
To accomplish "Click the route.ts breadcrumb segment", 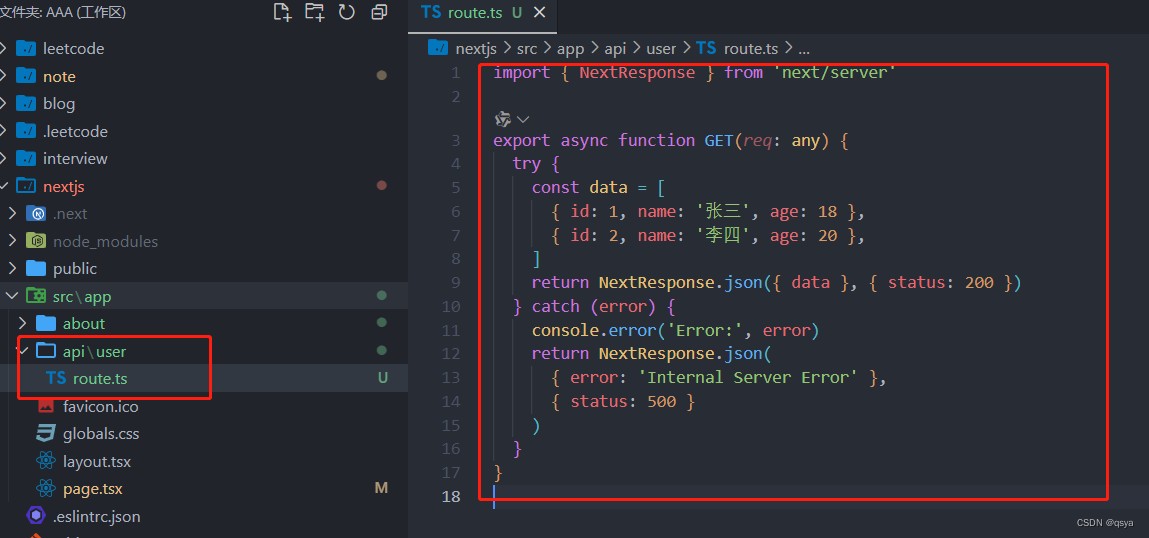I will 751,48.
